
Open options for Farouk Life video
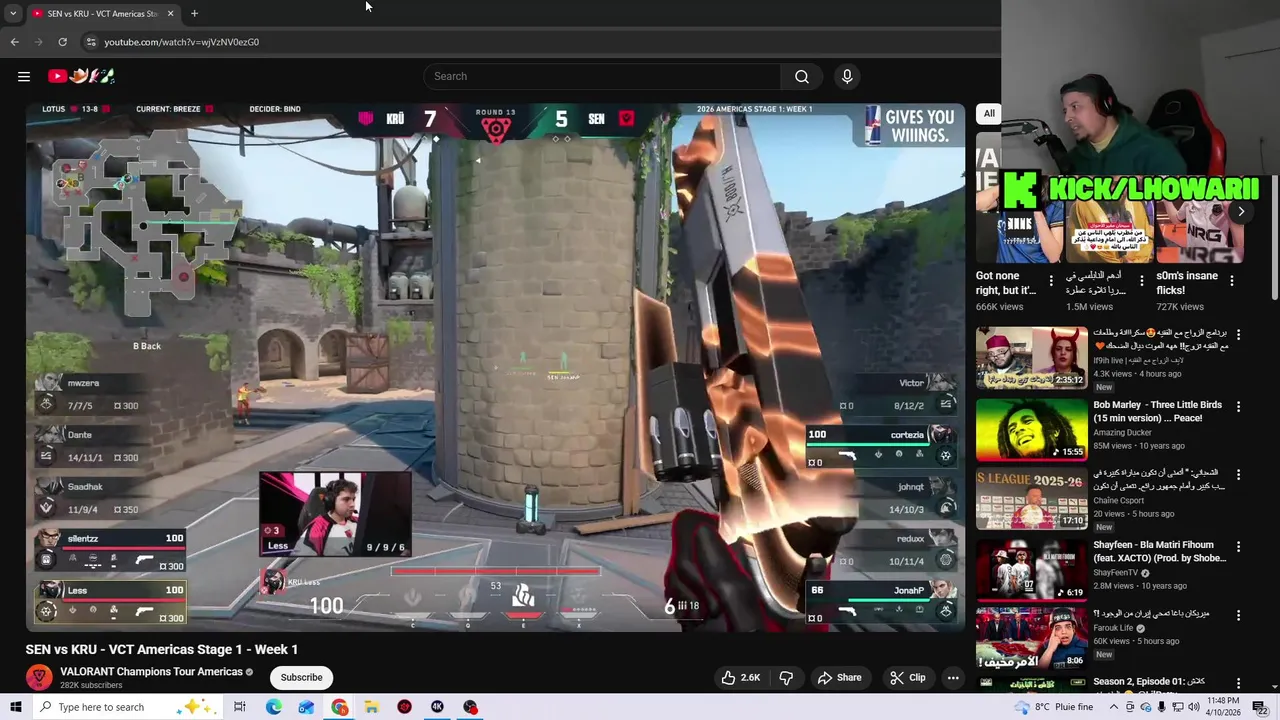pyautogui.click(x=1238, y=615)
